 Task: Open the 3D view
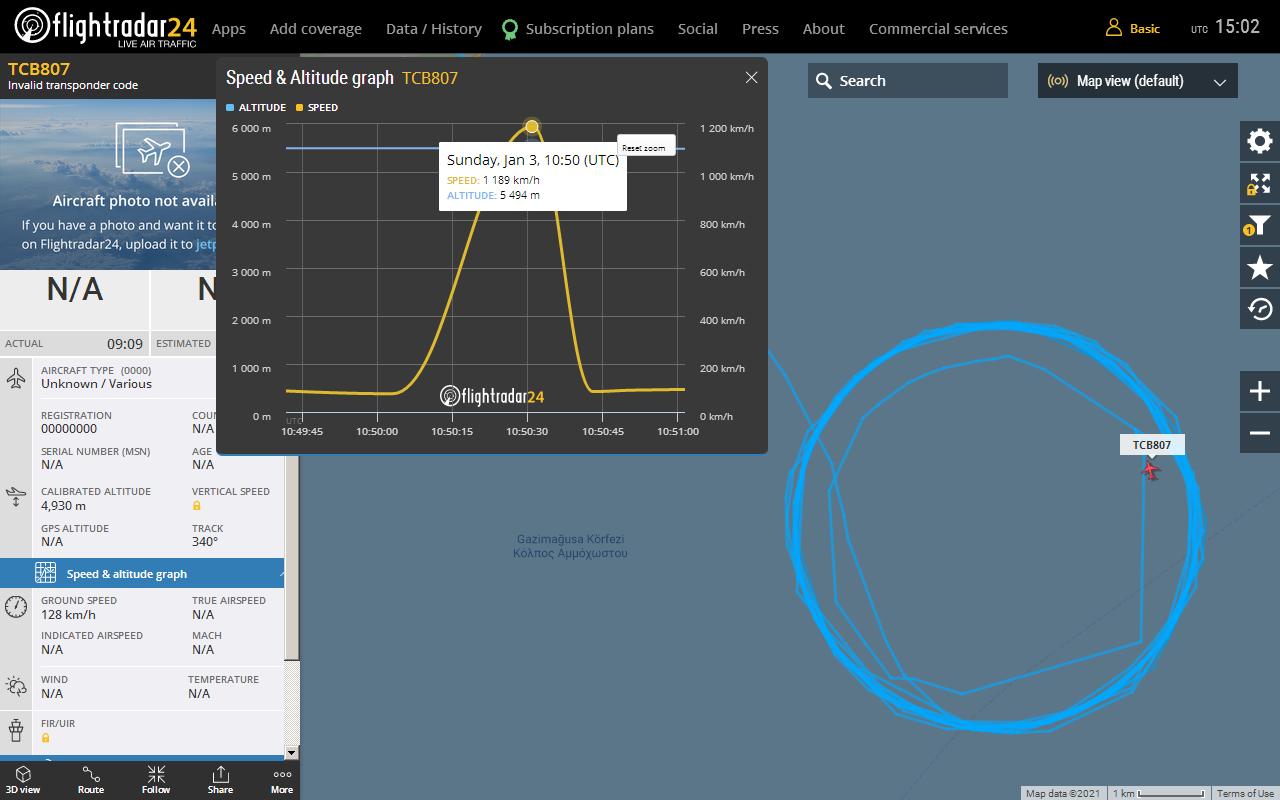tap(22, 780)
